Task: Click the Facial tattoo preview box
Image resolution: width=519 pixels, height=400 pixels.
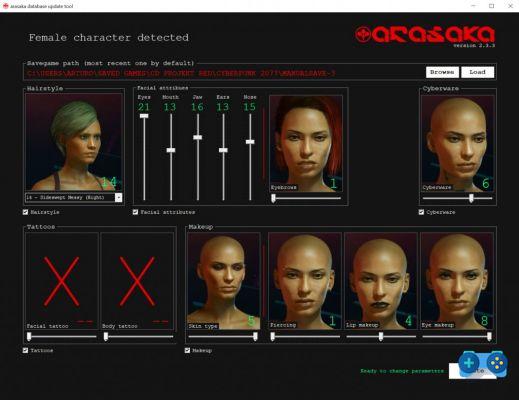Action: point(62,281)
